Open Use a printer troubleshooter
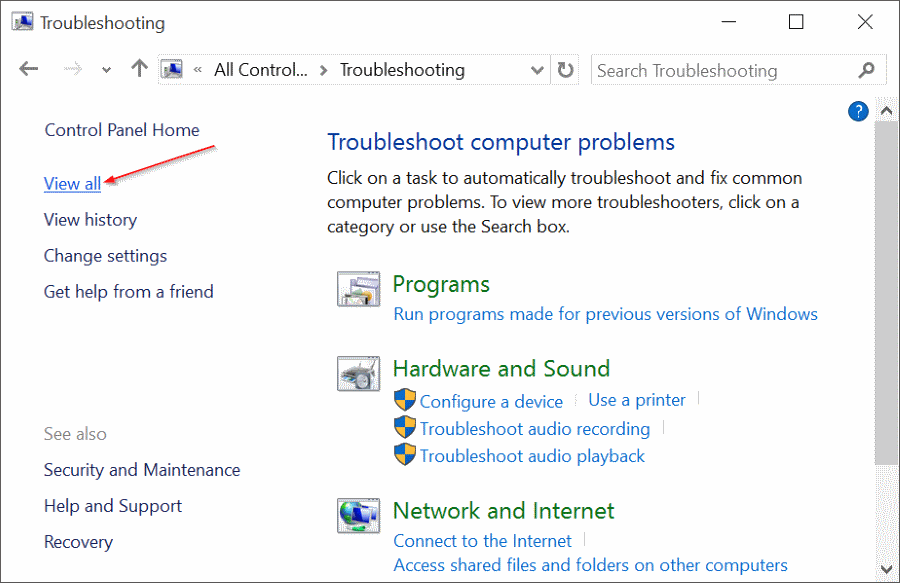 click(637, 400)
